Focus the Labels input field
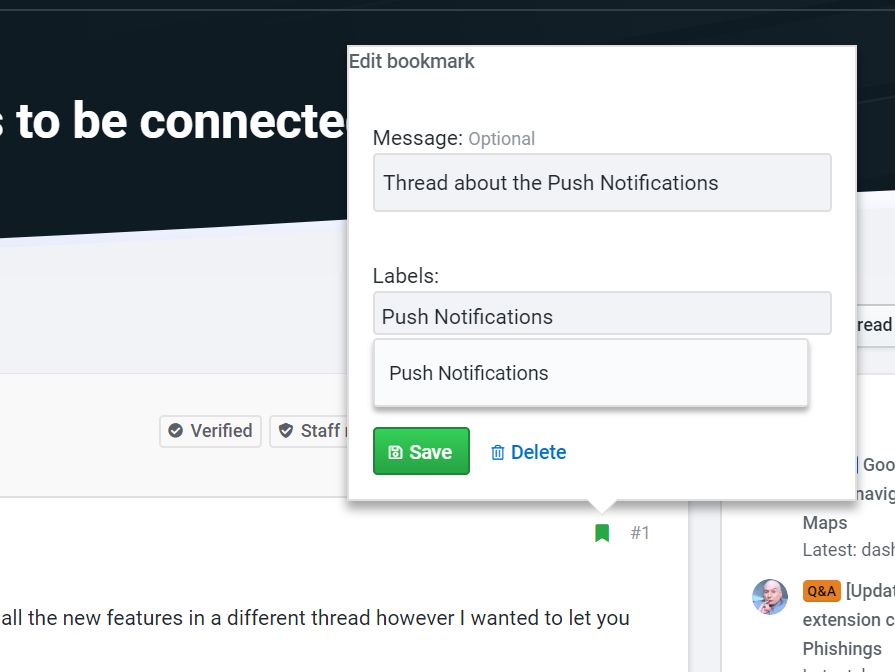This screenshot has height=672, width=895. pos(601,316)
